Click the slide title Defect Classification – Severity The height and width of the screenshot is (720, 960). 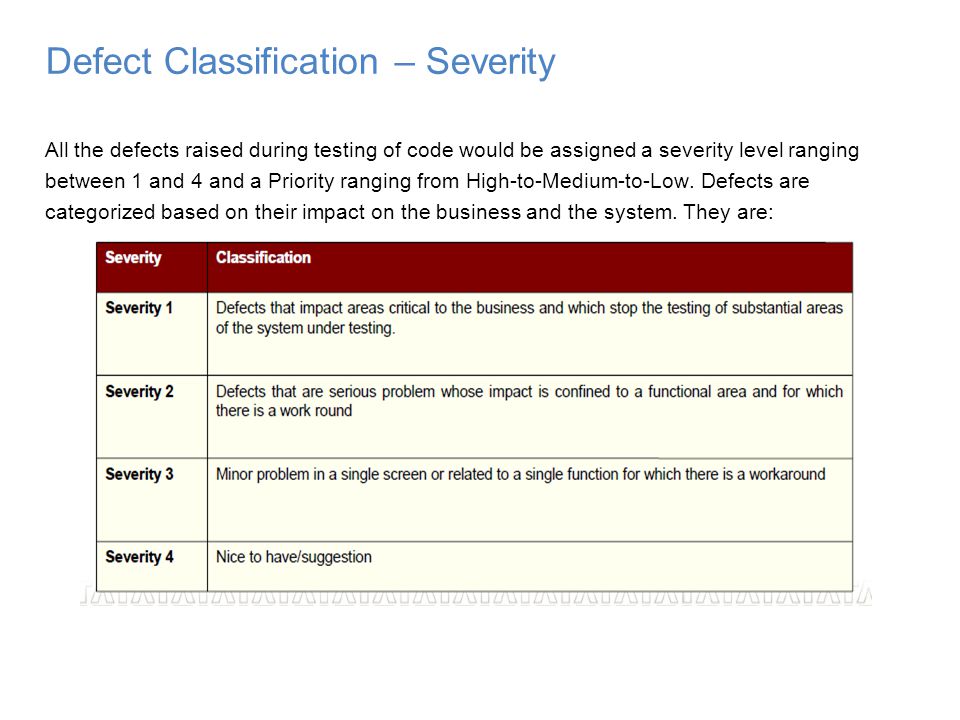click(301, 62)
